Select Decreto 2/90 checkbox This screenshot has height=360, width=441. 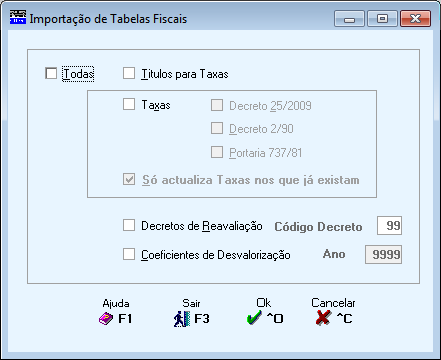click(x=217, y=128)
